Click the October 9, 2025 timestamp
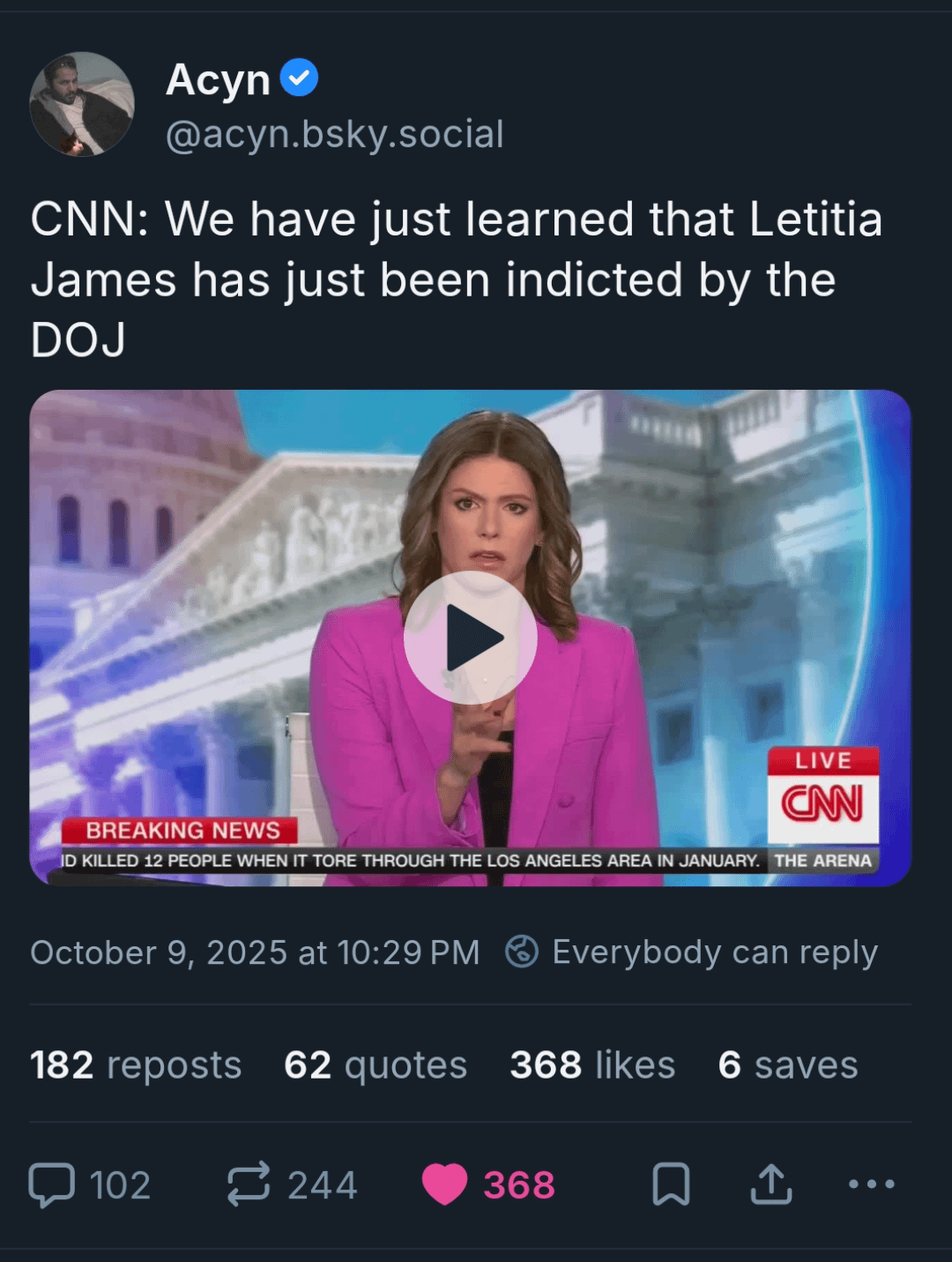The height and width of the screenshot is (1262, 952). pos(255,952)
